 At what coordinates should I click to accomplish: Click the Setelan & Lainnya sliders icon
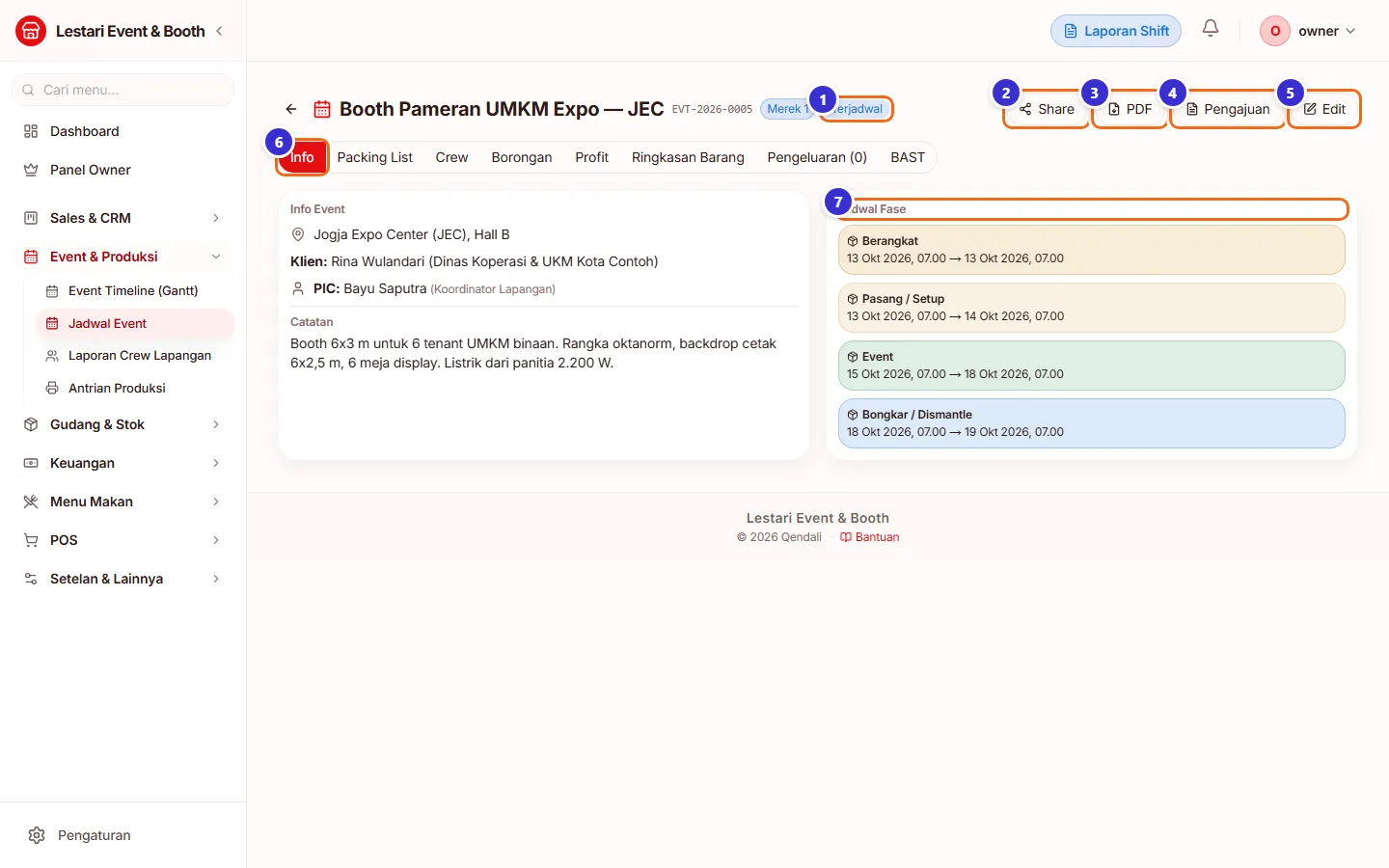point(31,579)
